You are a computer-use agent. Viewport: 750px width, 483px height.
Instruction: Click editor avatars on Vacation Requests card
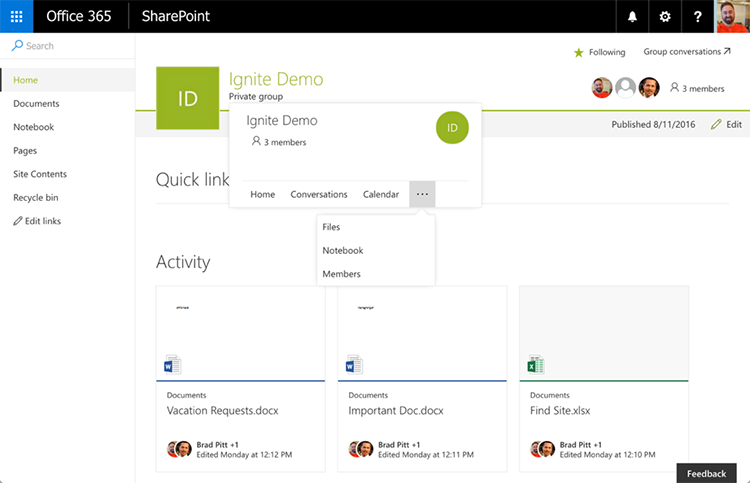tap(179, 449)
